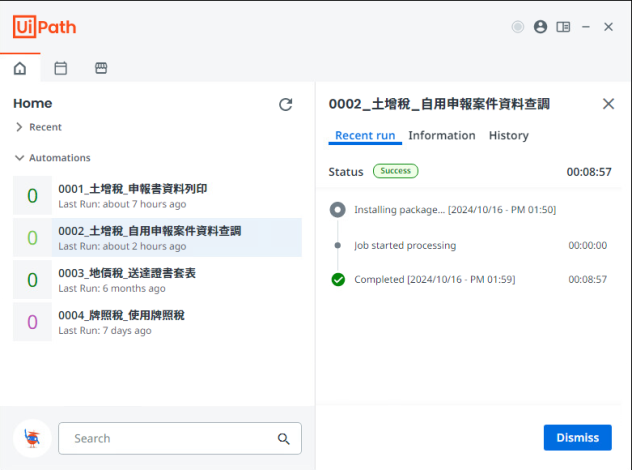The image size is (632, 470).
Task: Open the marketplace store tab
Action: pos(101,68)
